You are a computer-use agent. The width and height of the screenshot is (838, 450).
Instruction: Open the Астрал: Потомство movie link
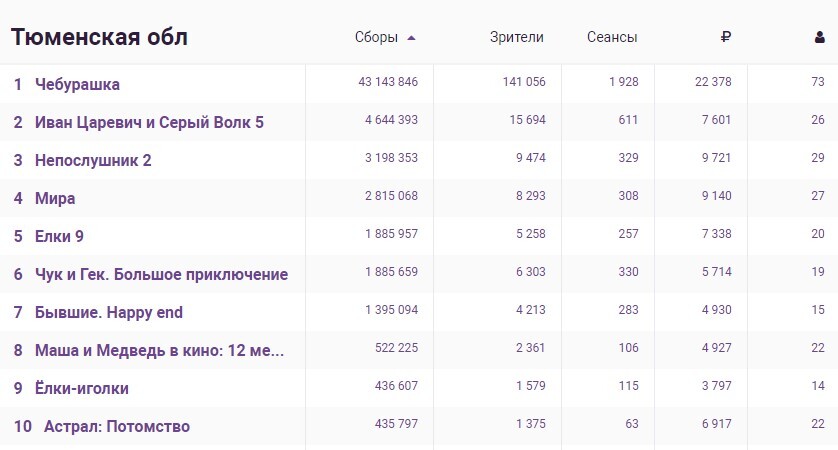[x=117, y=426]
